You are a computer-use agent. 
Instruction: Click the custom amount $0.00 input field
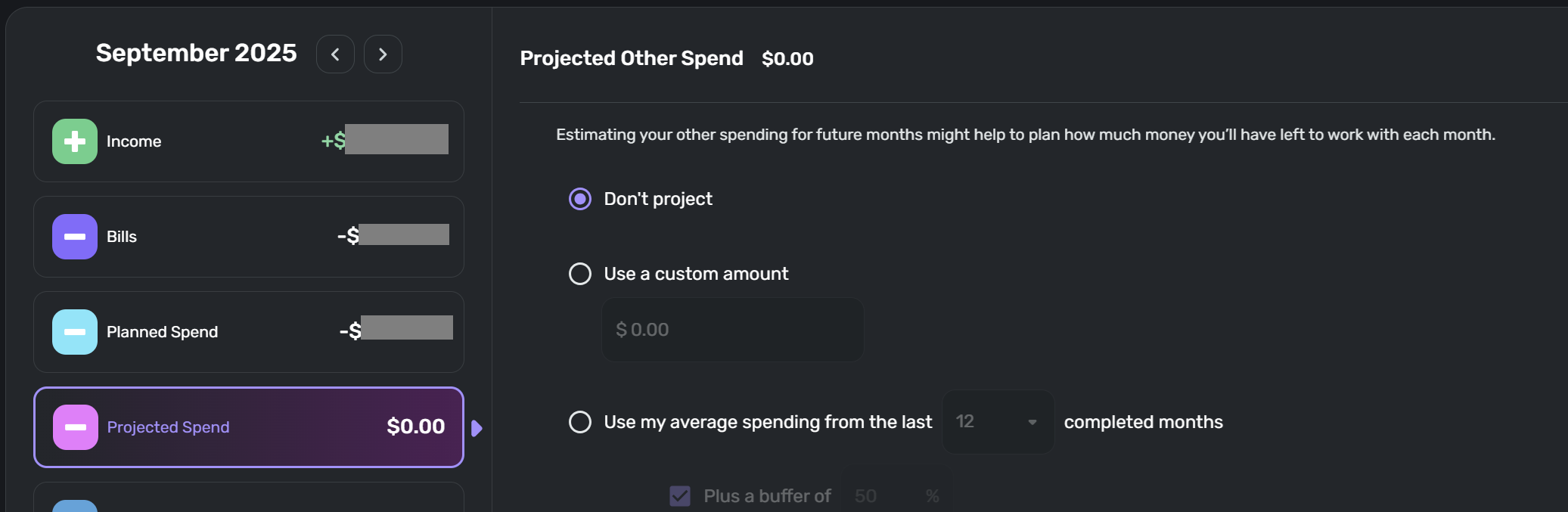732,330
